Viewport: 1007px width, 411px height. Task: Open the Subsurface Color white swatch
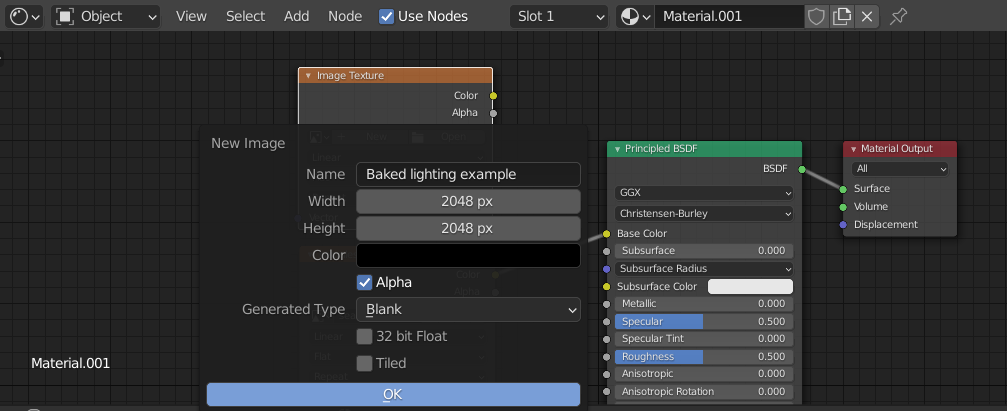[750, 286]
